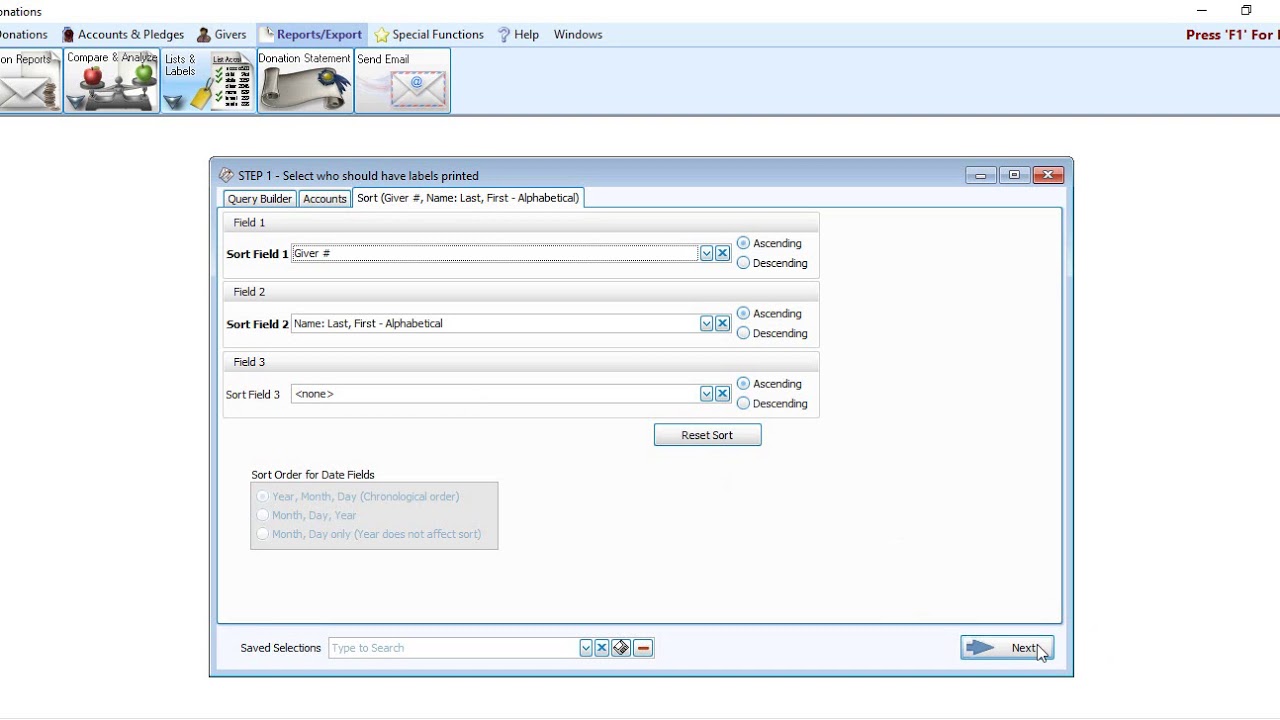The image size is (1280, 720).
Task: Click Next to proceed to Step 2
Action: 1007,647
